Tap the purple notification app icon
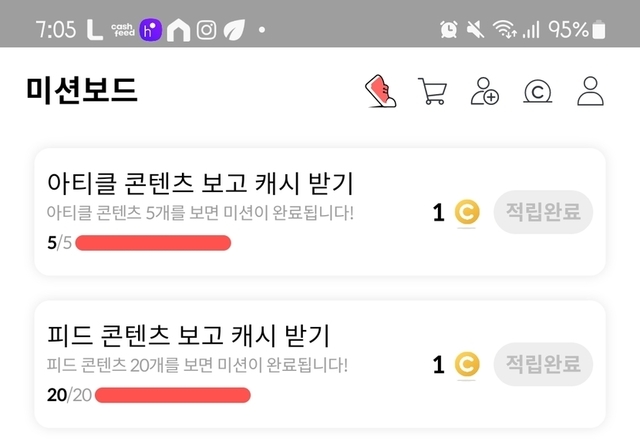 [151, 29]
